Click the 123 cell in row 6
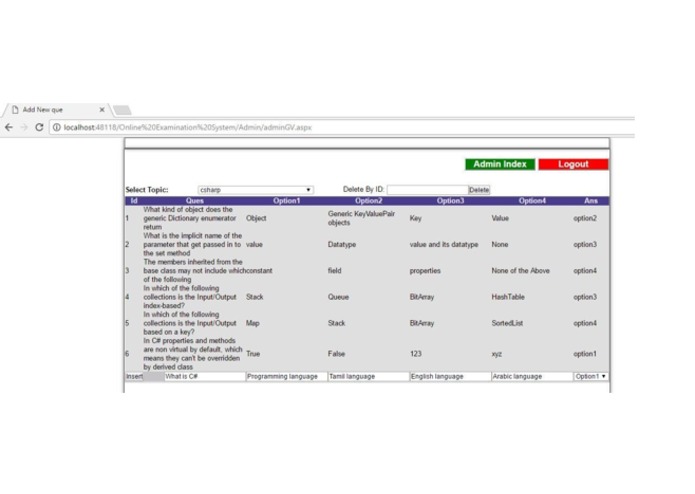This screenshot has width=695, height=494. tap(416, 354)
